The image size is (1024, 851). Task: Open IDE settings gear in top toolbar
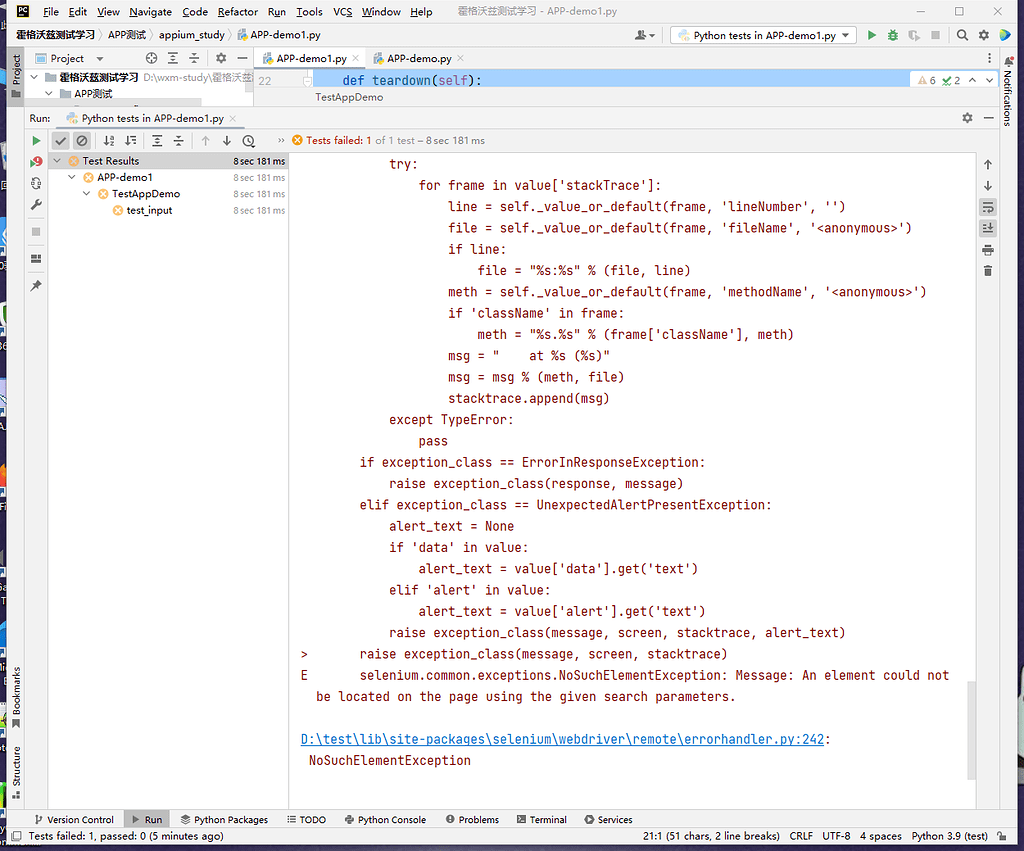coord(984,35)
